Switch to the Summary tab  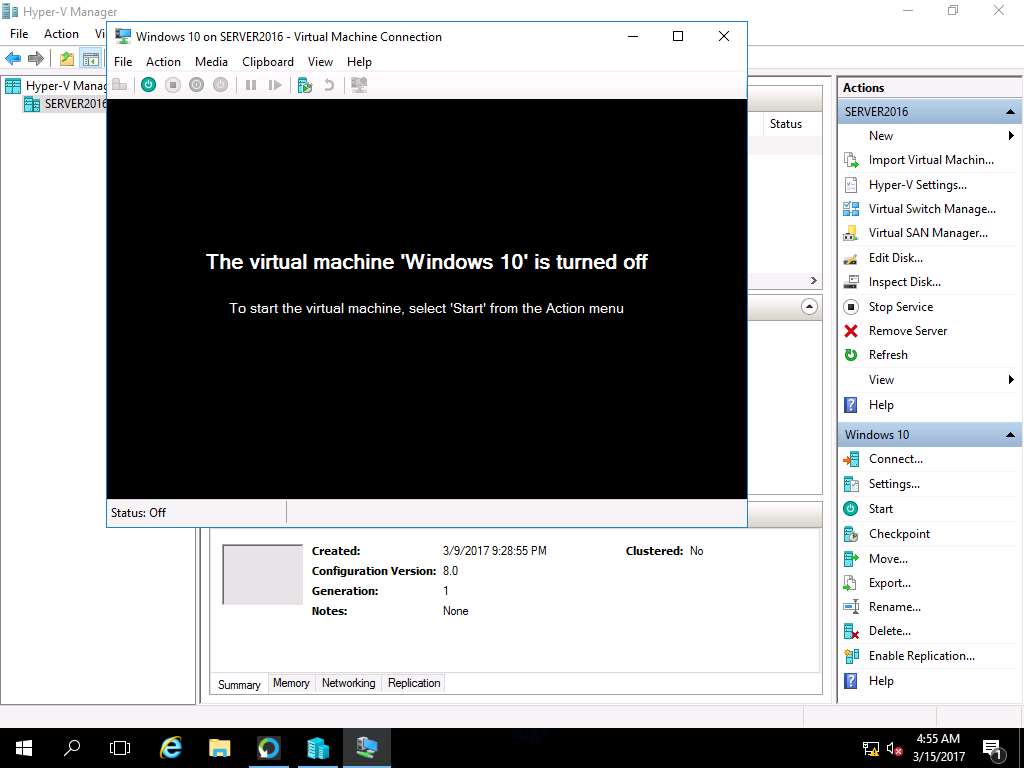[239, 684]
